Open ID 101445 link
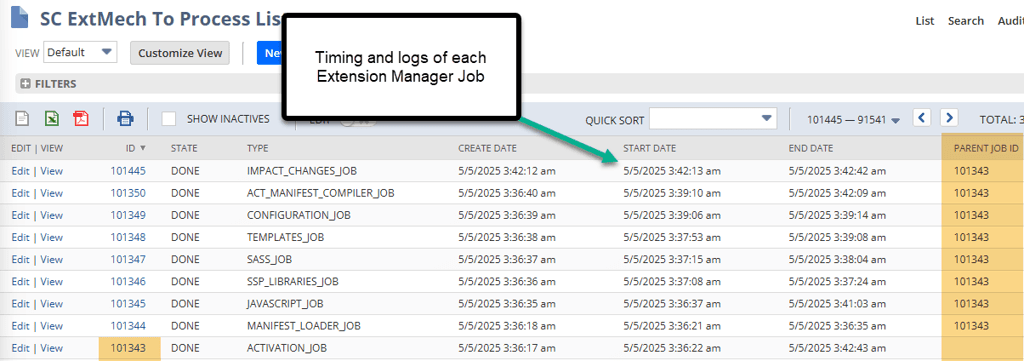Image resolution: width=1024 pixels, height=361 pixels. coord(128,171)
